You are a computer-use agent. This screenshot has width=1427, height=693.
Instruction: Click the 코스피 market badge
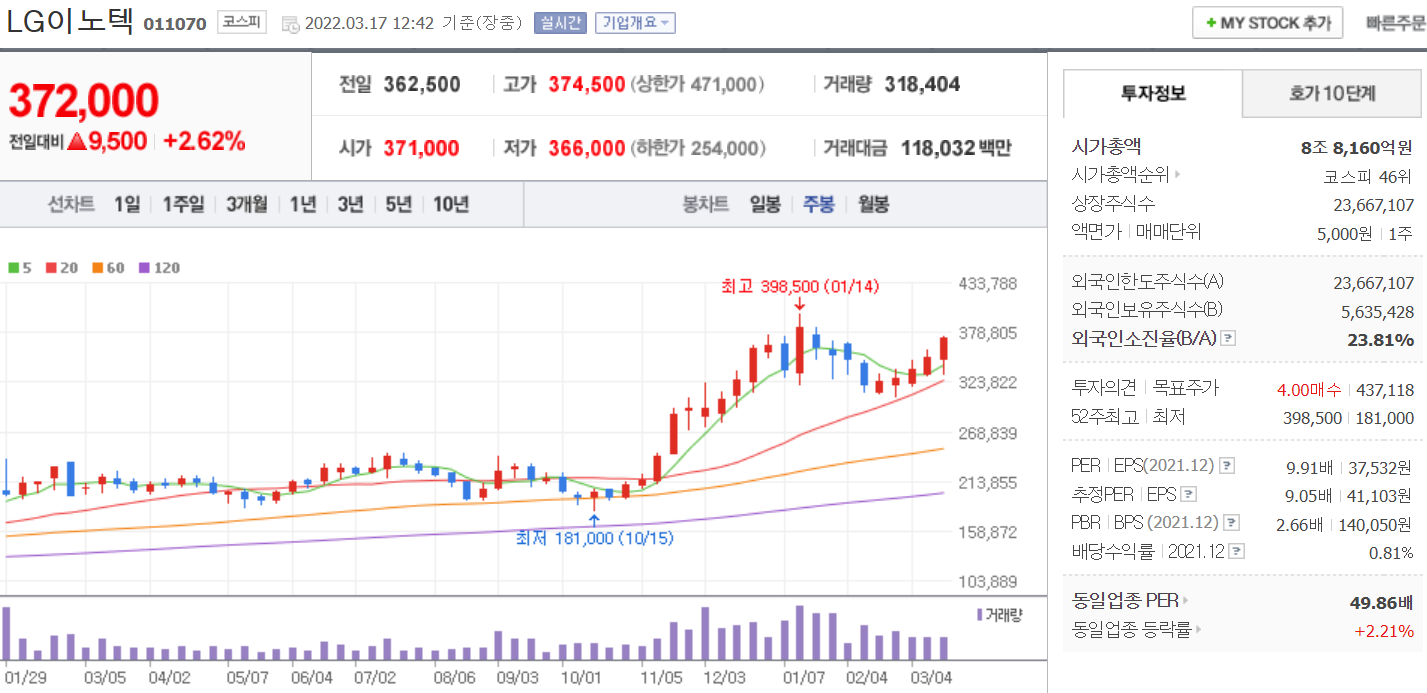242,22
